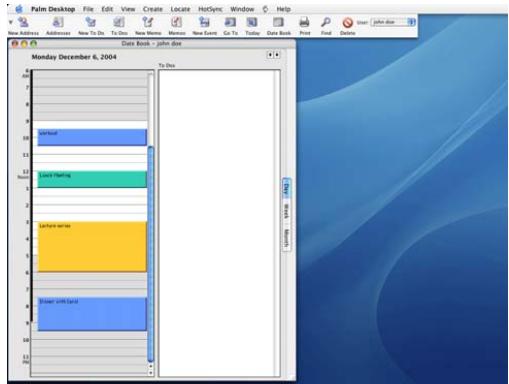The height and width of the screenshot is (384, 509).
Task: Go to next day arrow
Action: [277, 55]
